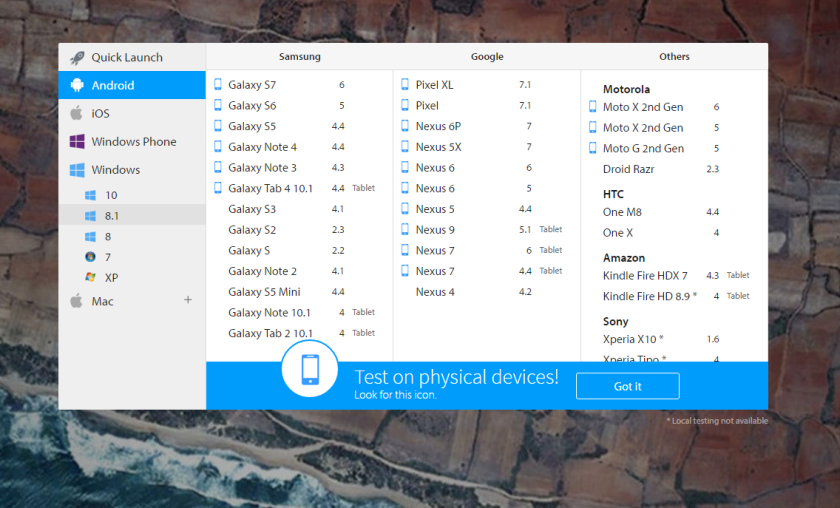Image resolution: width=840 pixels, height=508 pixels.
Task: Click physical device icon beside Nexus 5
Action: [405, 208]
